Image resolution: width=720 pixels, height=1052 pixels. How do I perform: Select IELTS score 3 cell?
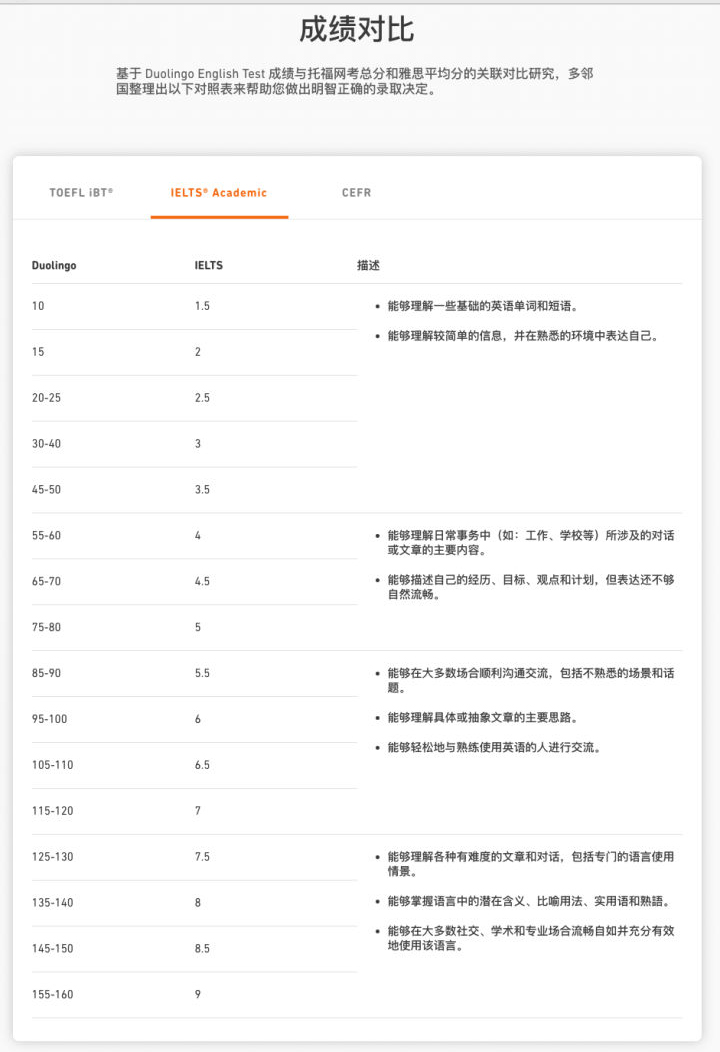tap(198, 443)
